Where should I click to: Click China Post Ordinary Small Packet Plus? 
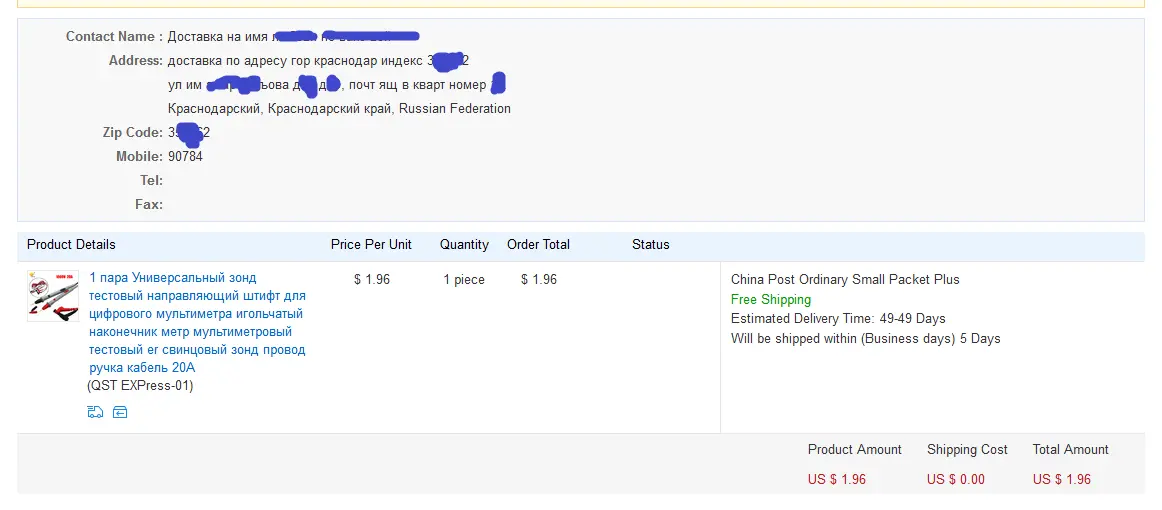[x=845, y=279]
